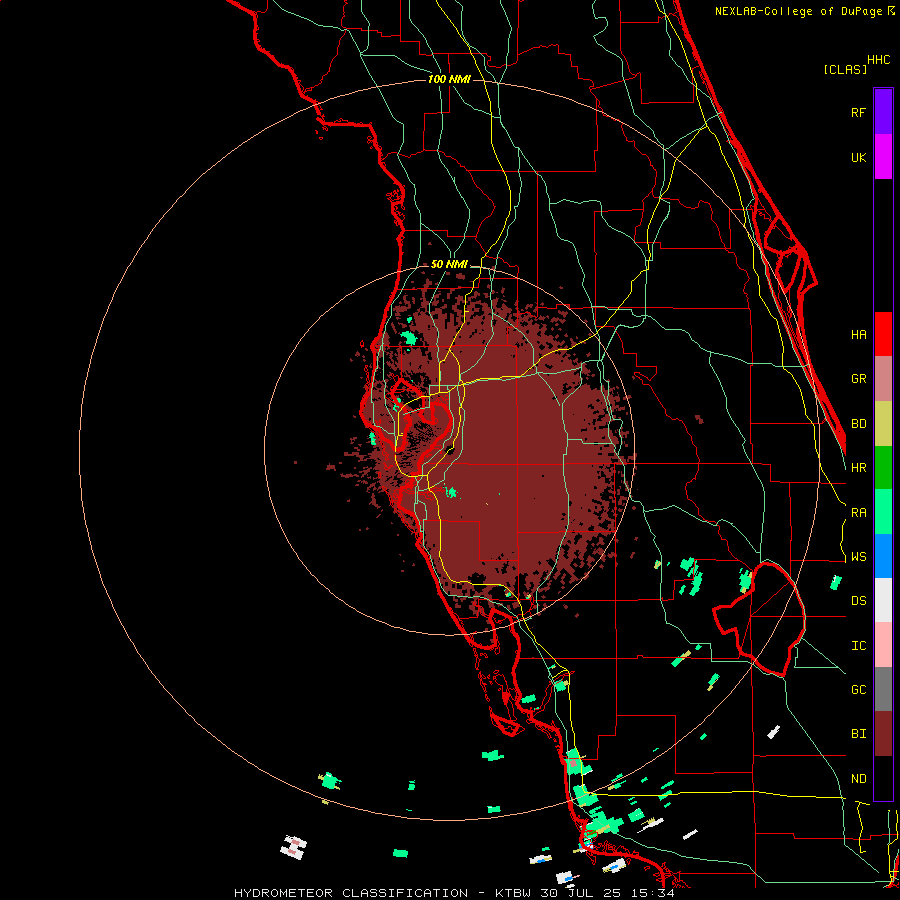Click the brown BI legend color swatch
The height and width of the screenshot is (900, 900).
pos(883,734)
